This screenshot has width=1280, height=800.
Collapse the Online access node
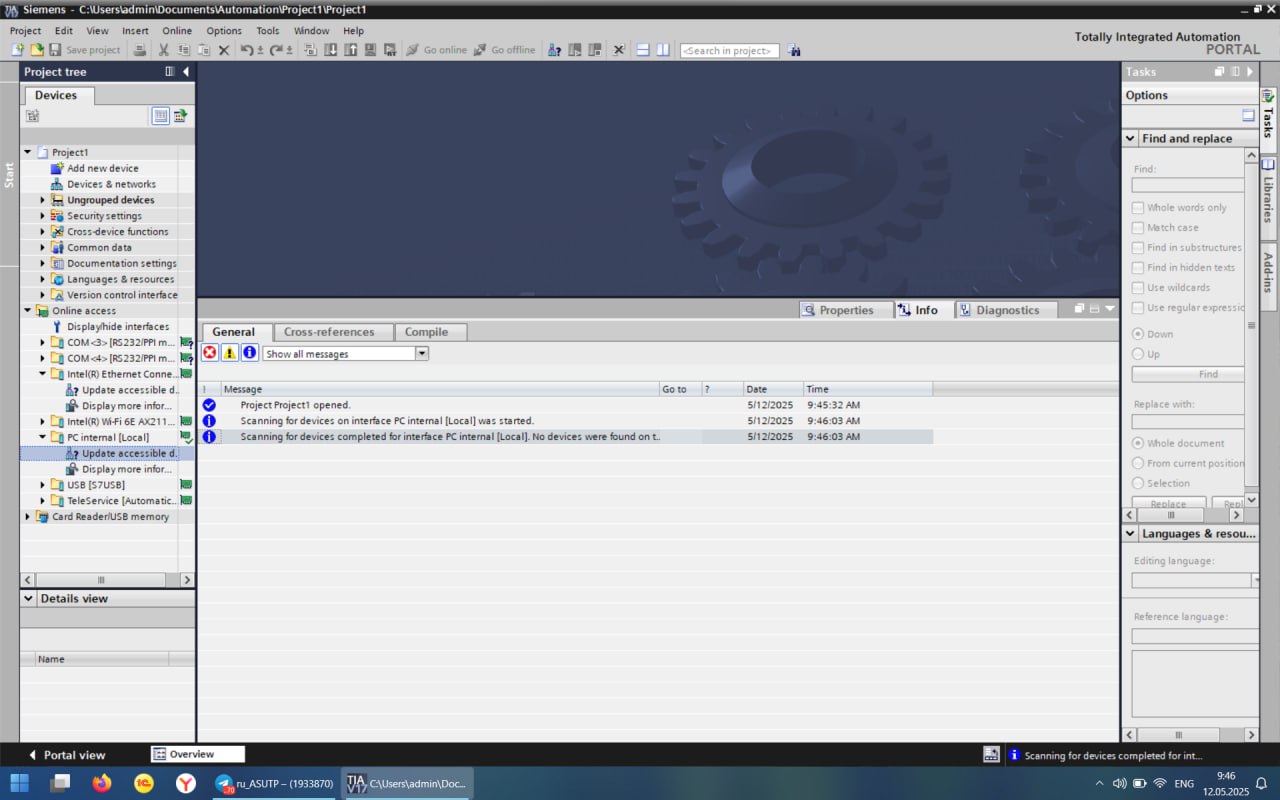tap(28, 311)
